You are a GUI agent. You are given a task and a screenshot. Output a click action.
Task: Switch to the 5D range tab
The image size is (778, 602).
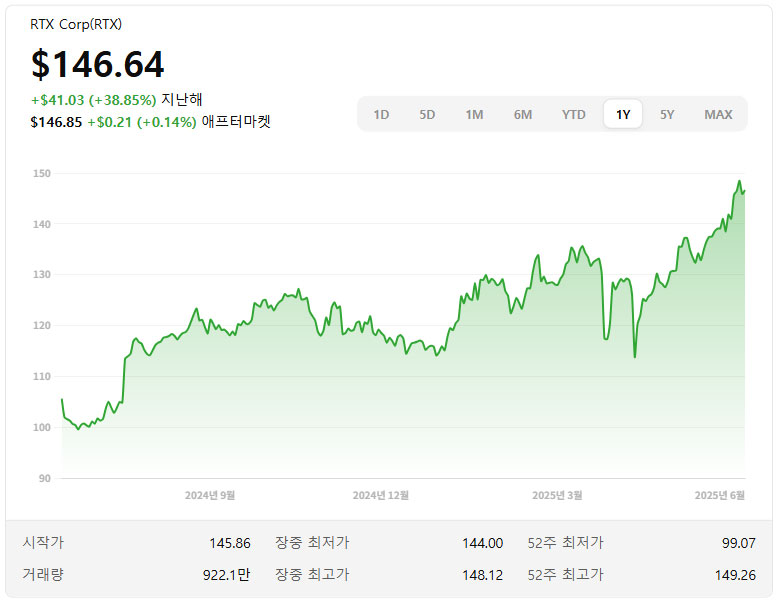point(427,115)
